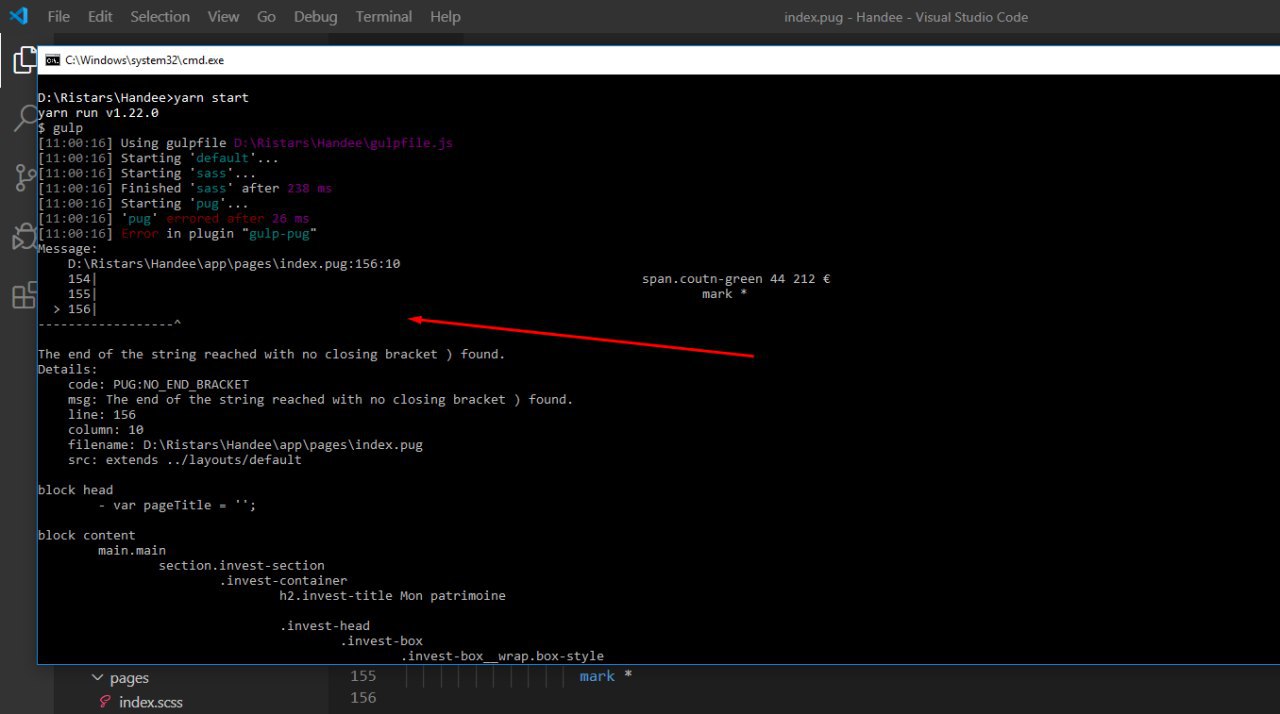Click the VS Code logo icon
The height and width of the screenshot is (714, 1280).
[x=18, y=16]
